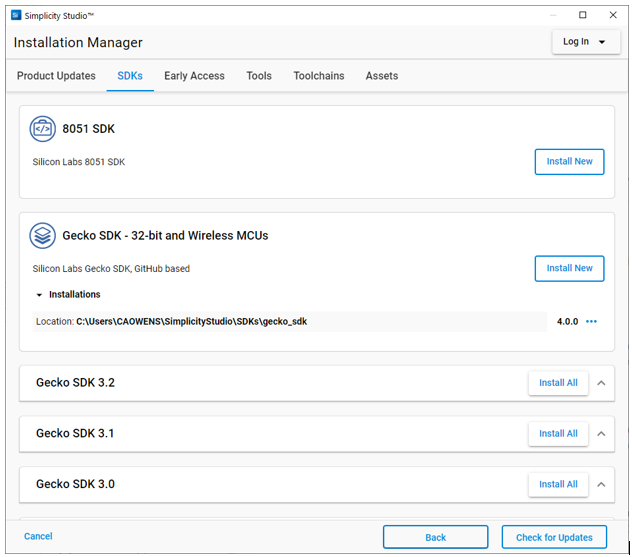
Task: Switch to the Assets tab
Action: pos(382,76)
